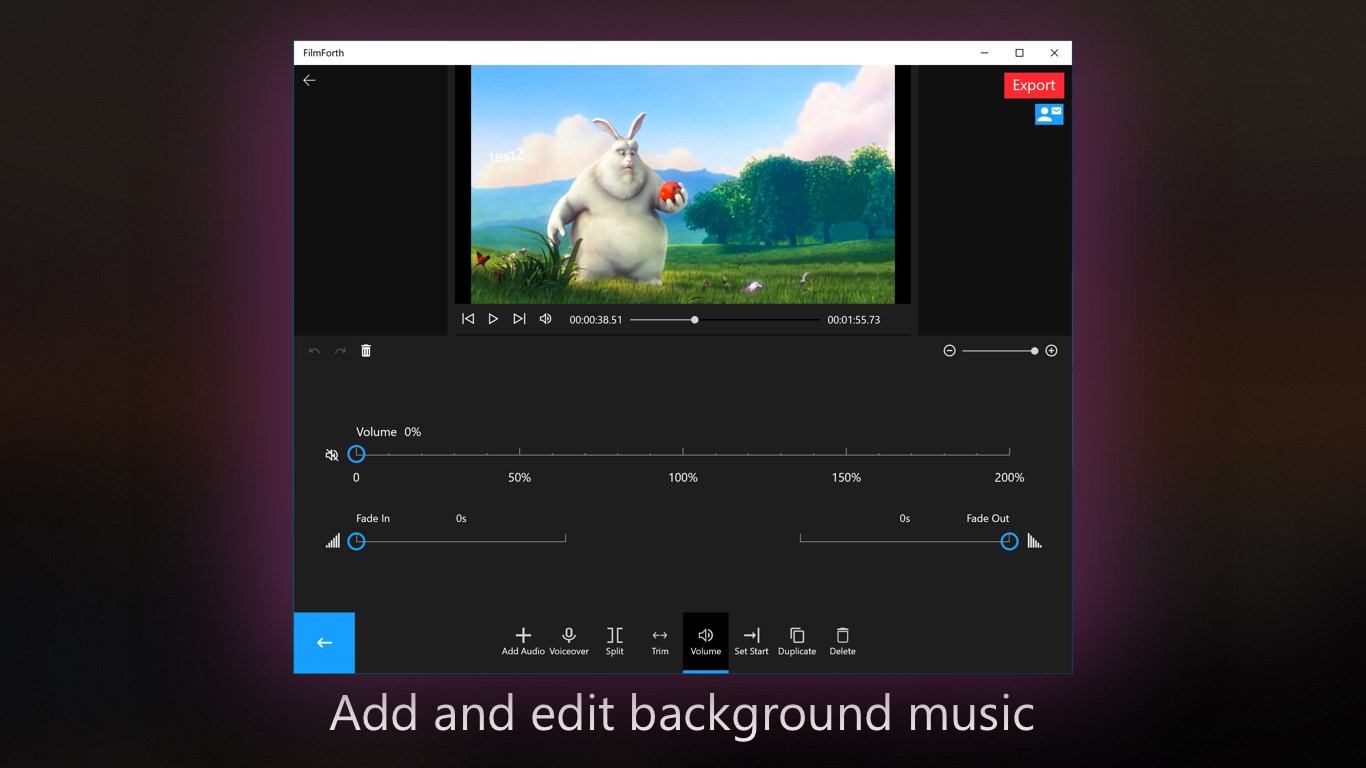Click the video preview frame
The image size is (1366, 768).
pyautogui.click(x=683, y=185)
